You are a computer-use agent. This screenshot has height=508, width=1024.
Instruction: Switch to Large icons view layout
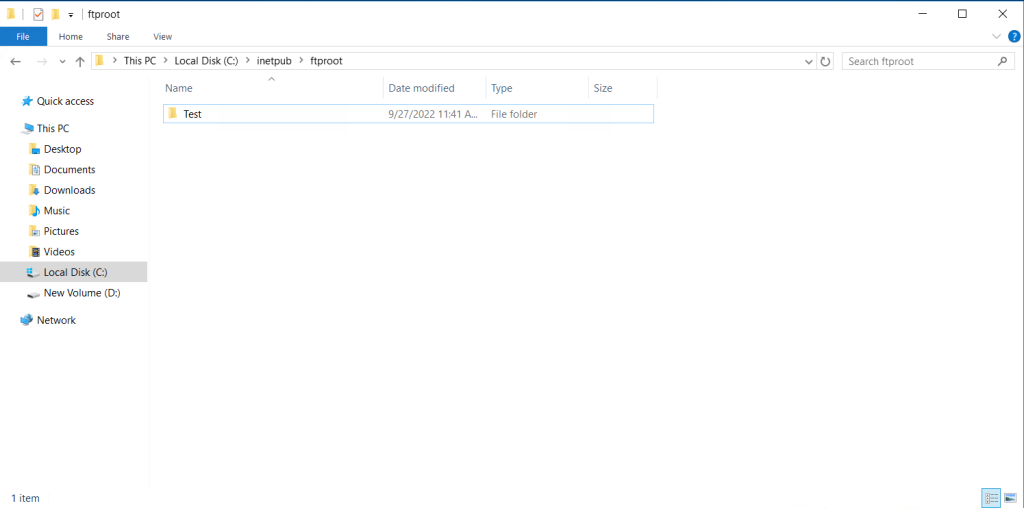[x=1009, y=497]
